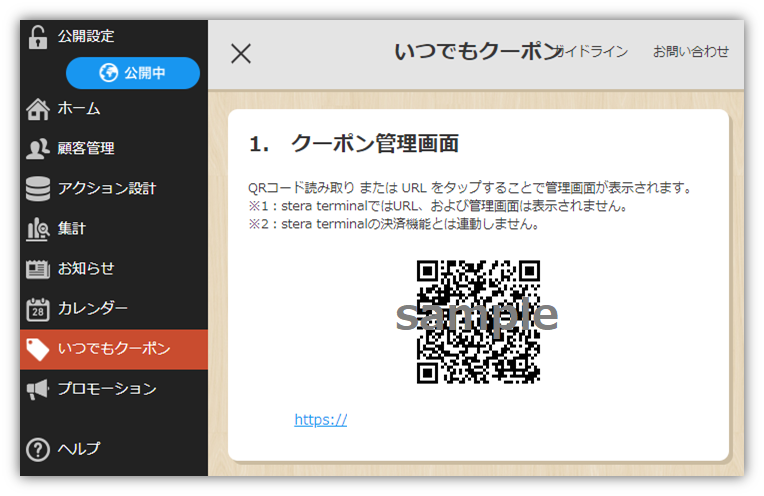Open the ガイドライン link in header

point(593,52)
